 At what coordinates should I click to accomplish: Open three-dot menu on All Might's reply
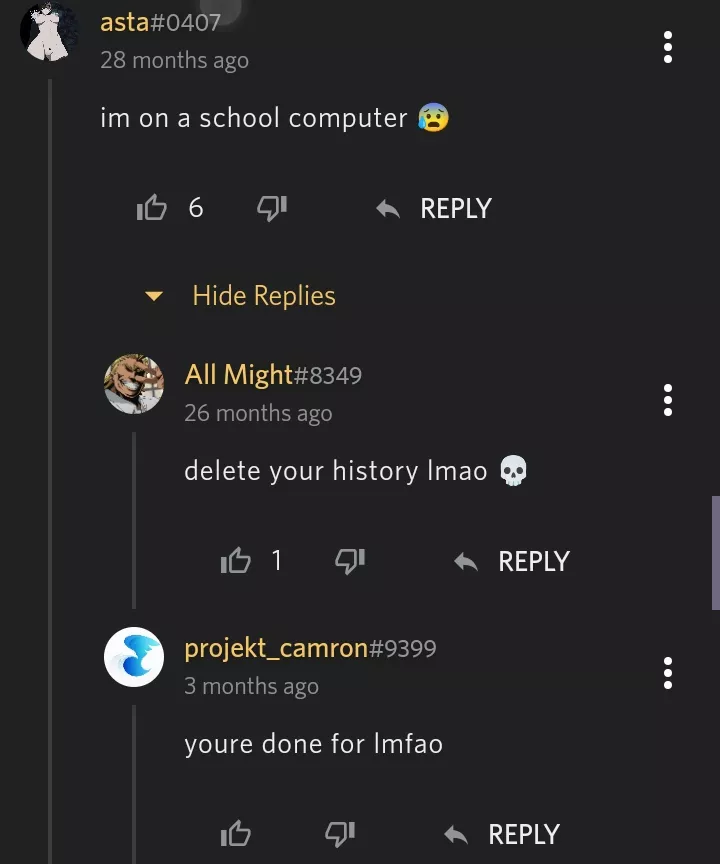(668, 400)
